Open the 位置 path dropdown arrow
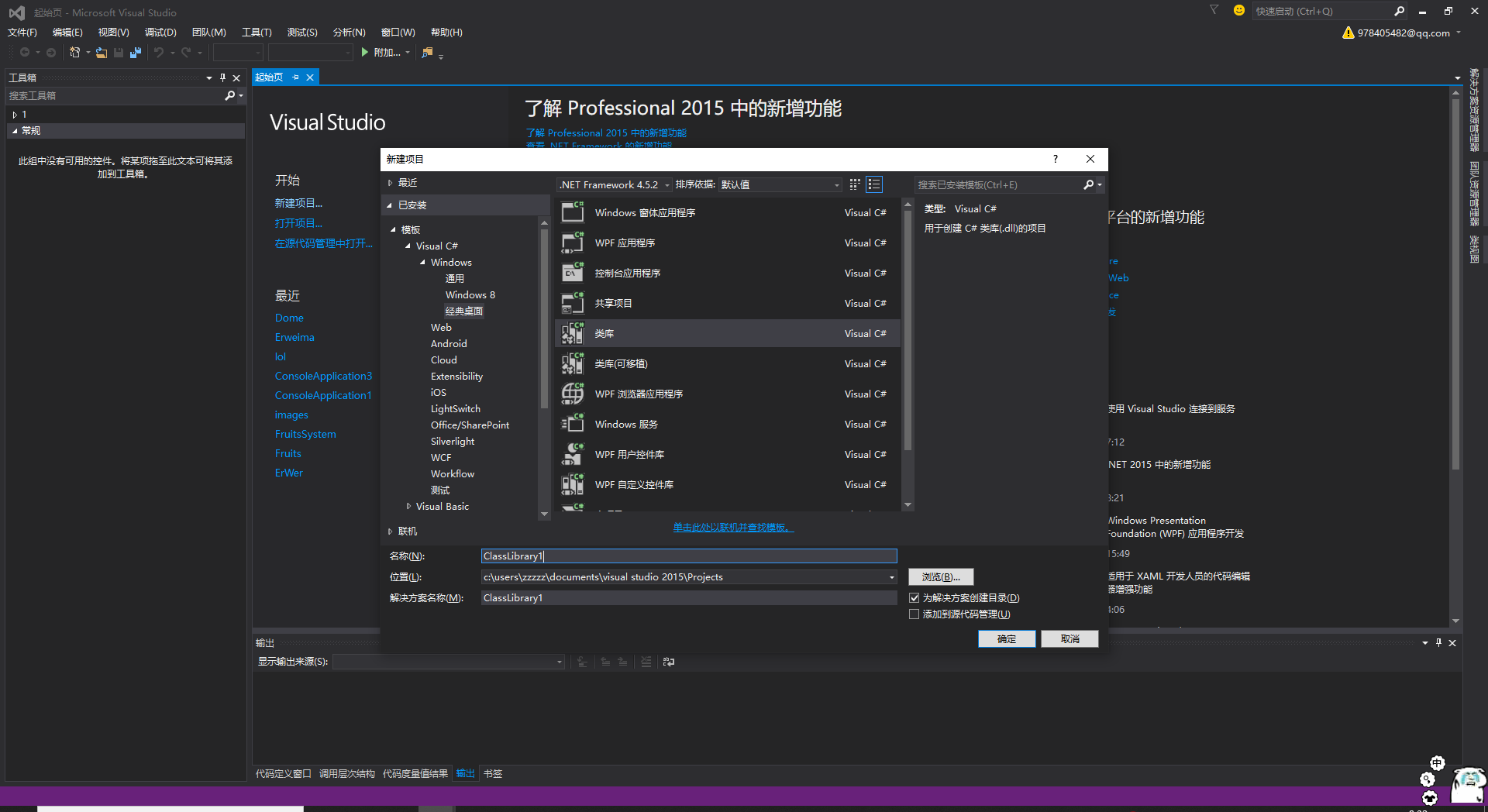Screen dimensions: 1488x812 click(891, 577)
